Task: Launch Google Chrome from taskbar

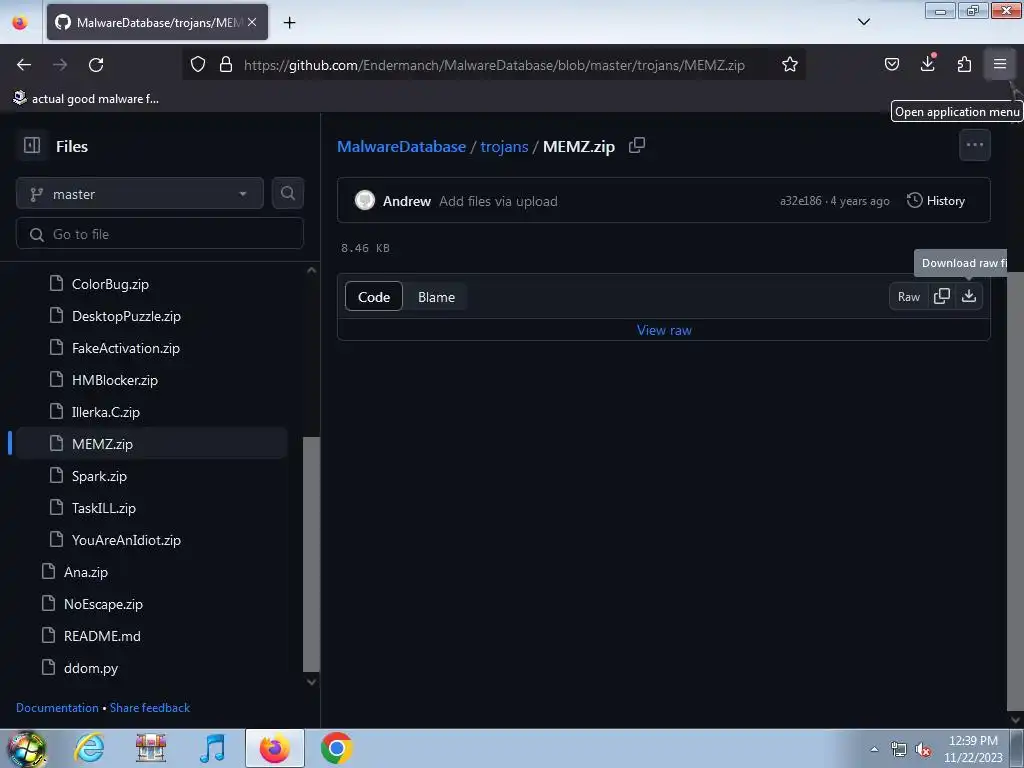Action: tap(336, 748)
